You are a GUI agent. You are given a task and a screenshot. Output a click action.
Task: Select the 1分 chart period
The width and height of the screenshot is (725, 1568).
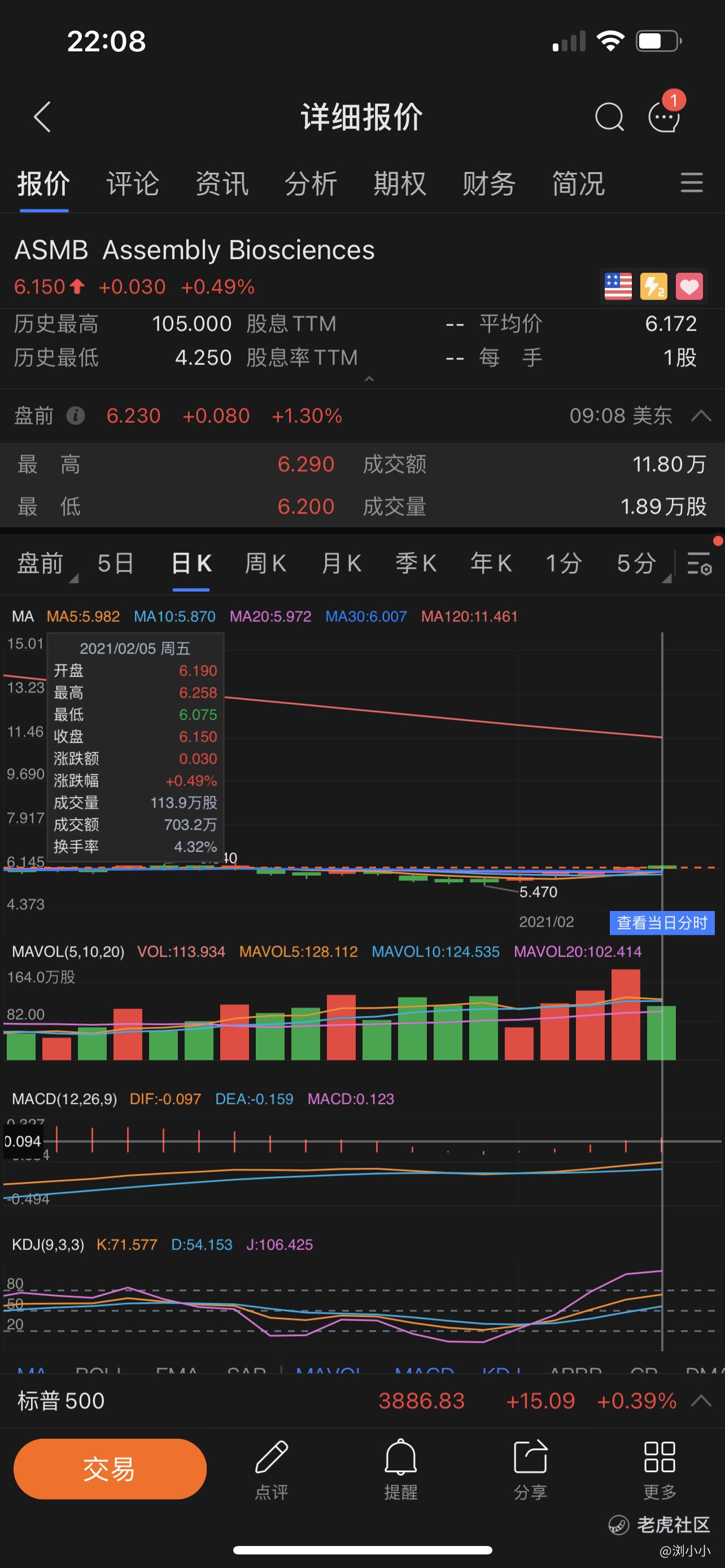tap(564, 563)
